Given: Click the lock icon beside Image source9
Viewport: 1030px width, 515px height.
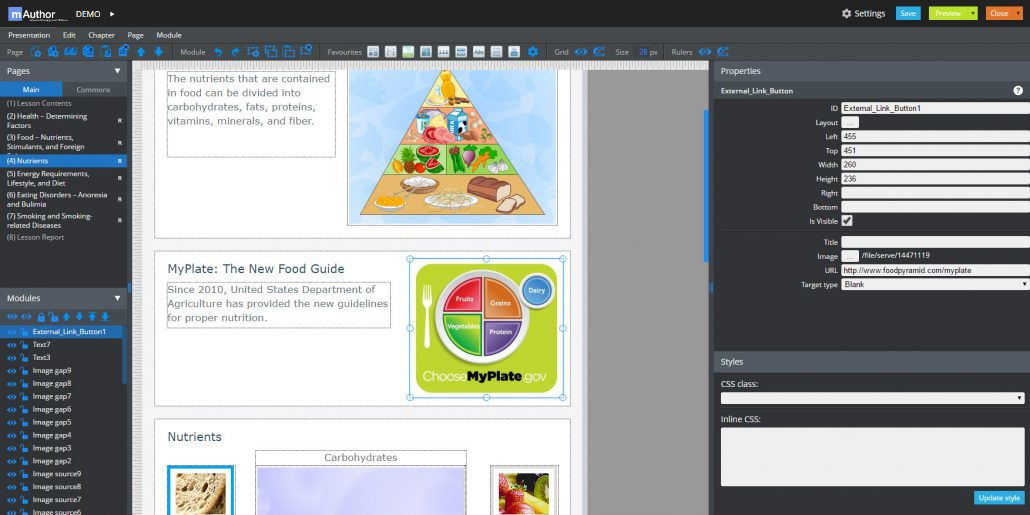Looking at the screenshot, I should click(x=24, y=474).
